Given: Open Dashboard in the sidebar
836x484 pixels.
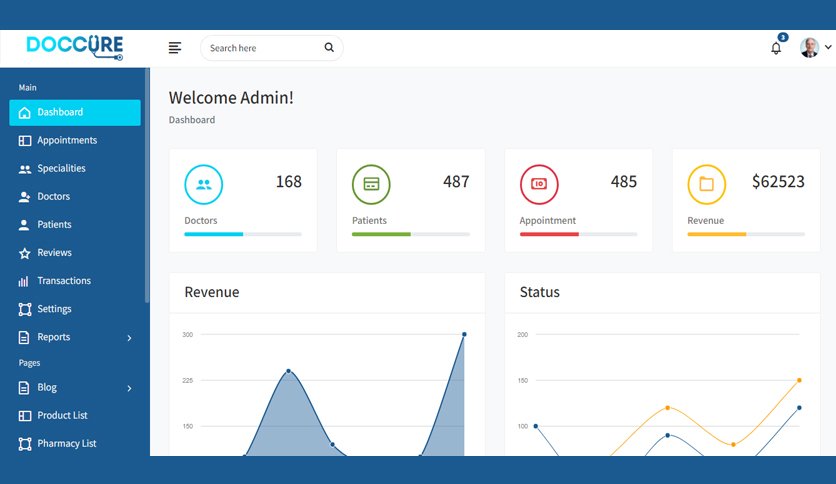Looking at the screenshot, I should pyautogui.click(x=75, y=112).
